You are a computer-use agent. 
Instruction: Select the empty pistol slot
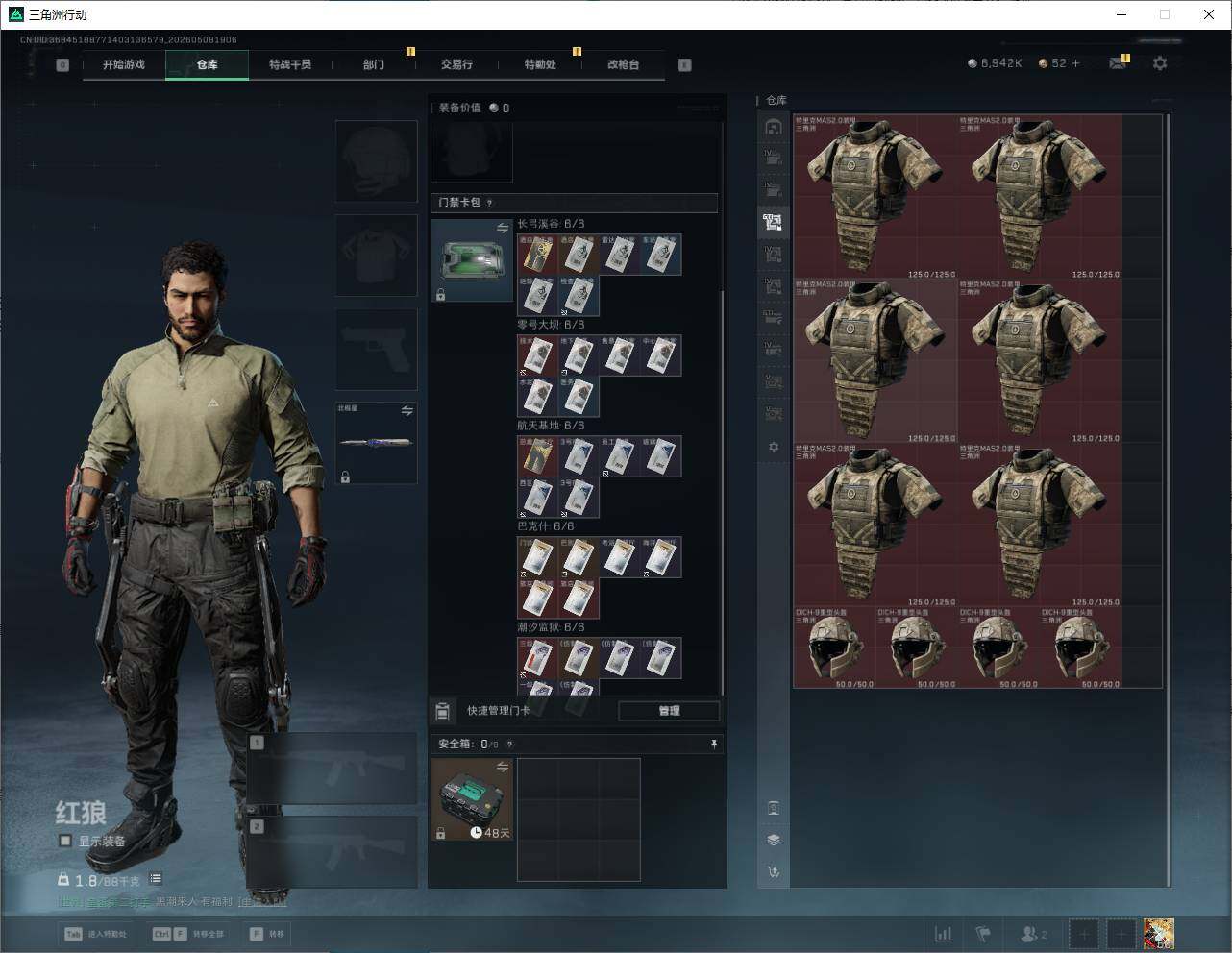tap(377, 349)
